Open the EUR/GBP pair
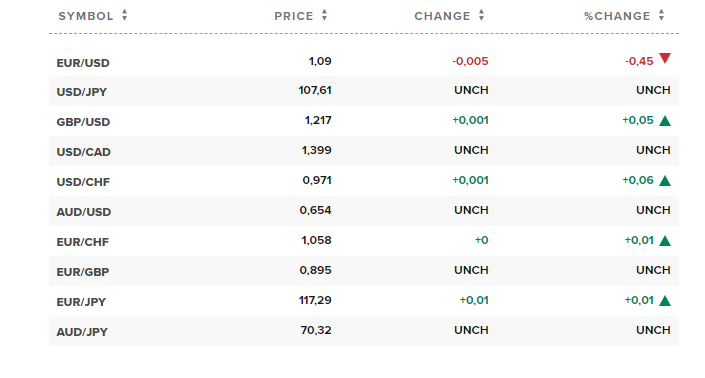This screenshot has height=378, width=705. tap(83, 272)
